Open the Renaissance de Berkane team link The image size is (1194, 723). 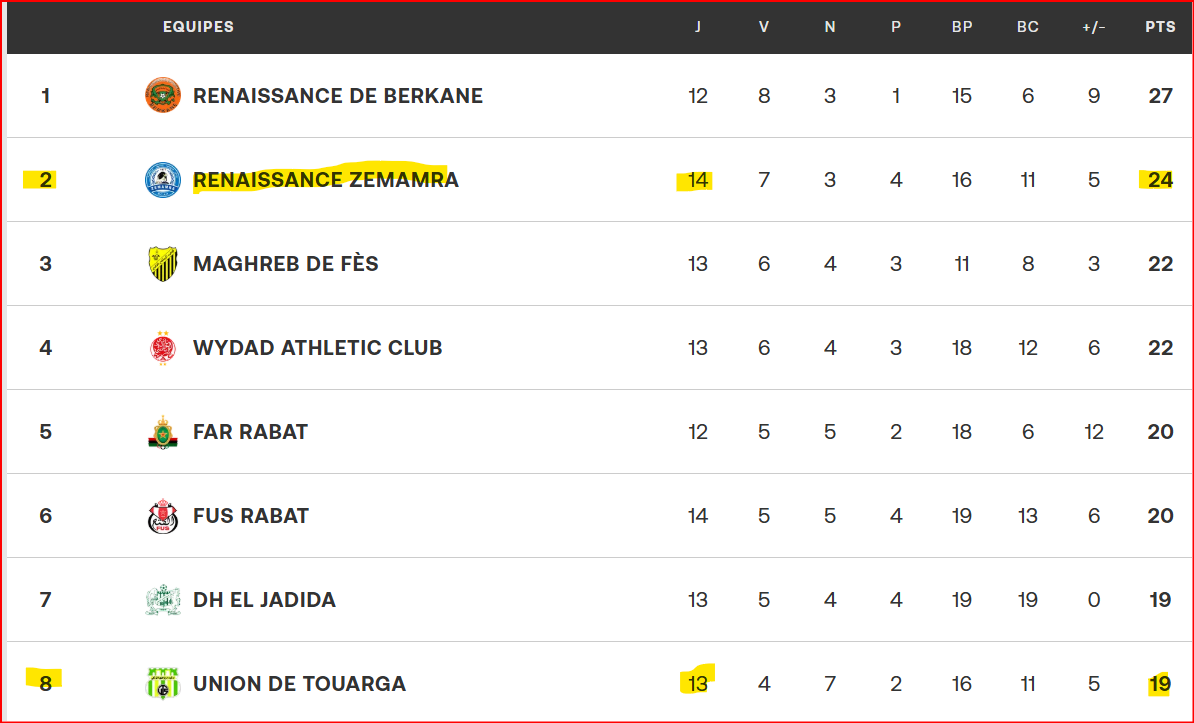click(x=338, y=96)
